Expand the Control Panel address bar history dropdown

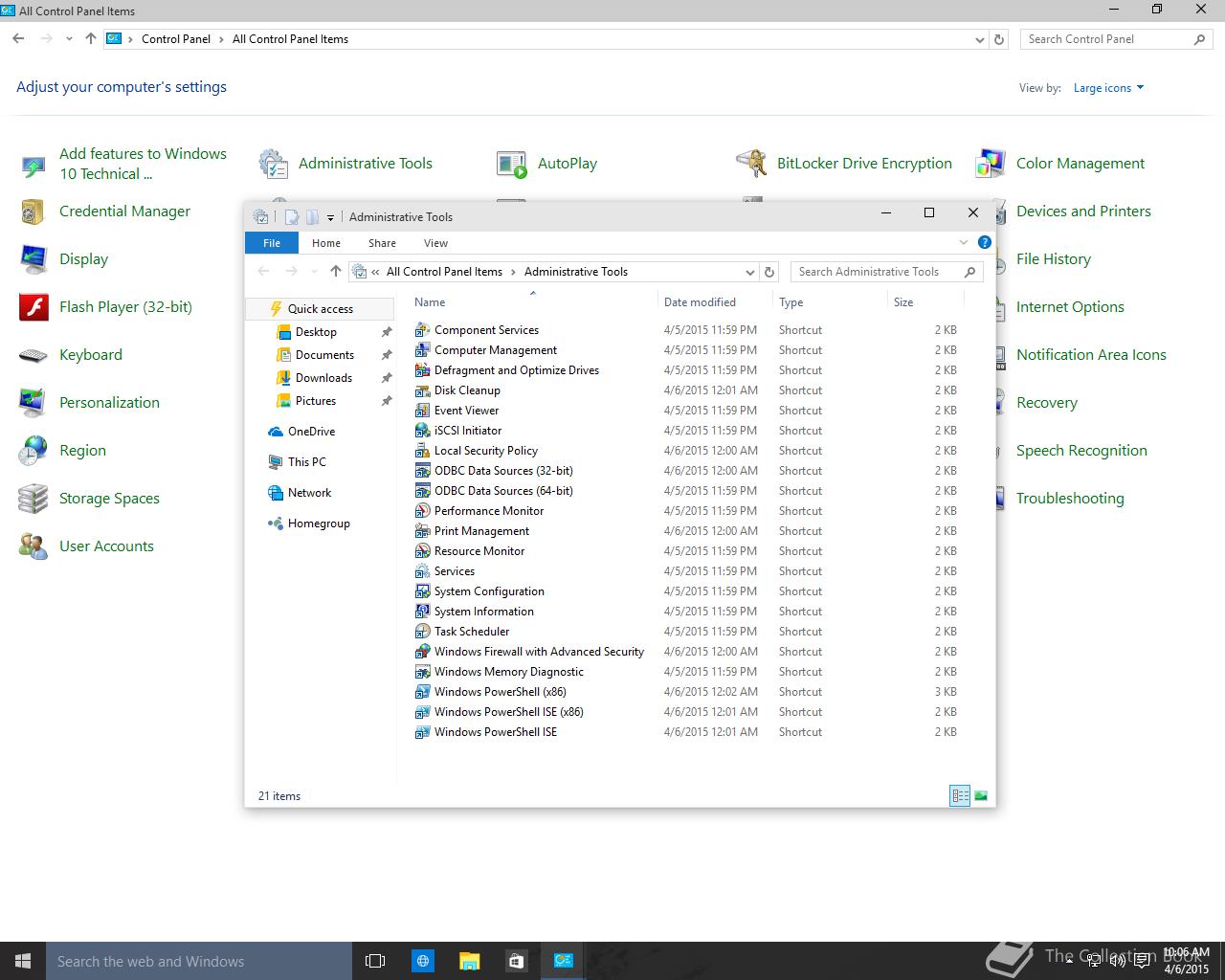point(979,40)
